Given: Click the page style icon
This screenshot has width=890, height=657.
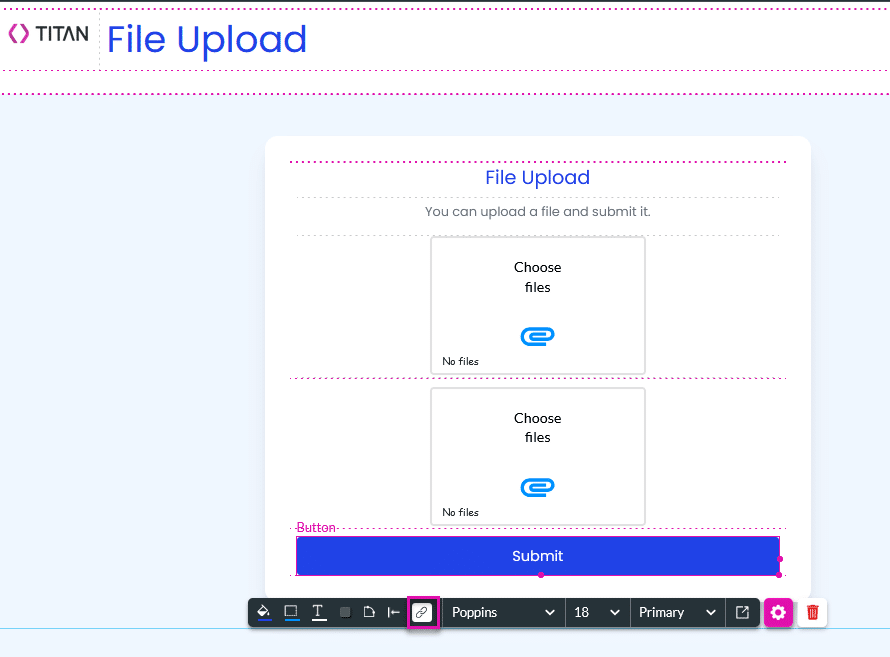Looking at the screenshot, I should click(368, 612).
